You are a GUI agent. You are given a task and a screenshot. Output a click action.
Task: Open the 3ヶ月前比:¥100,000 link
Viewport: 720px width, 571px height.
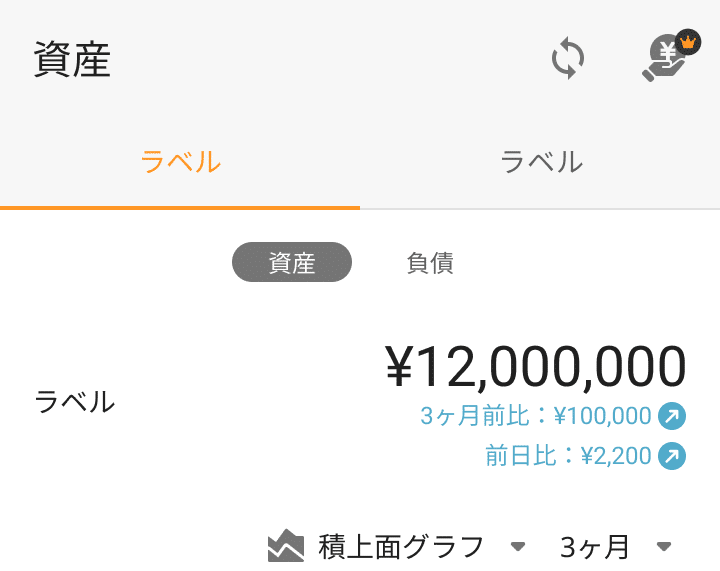click(536, 415)
